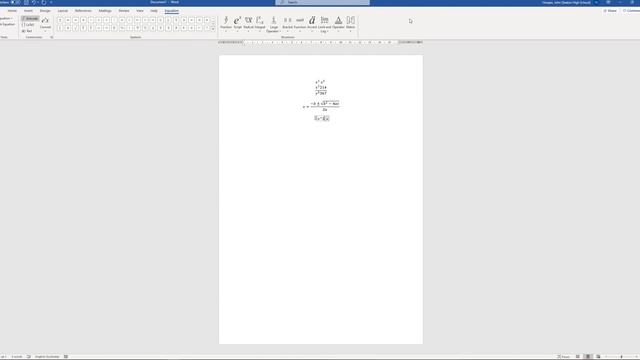The height and width of the screenshot is (360, 640).
Task: Insert the infinity symbol from Symbols gallery
Action: [x=68, y=20]
